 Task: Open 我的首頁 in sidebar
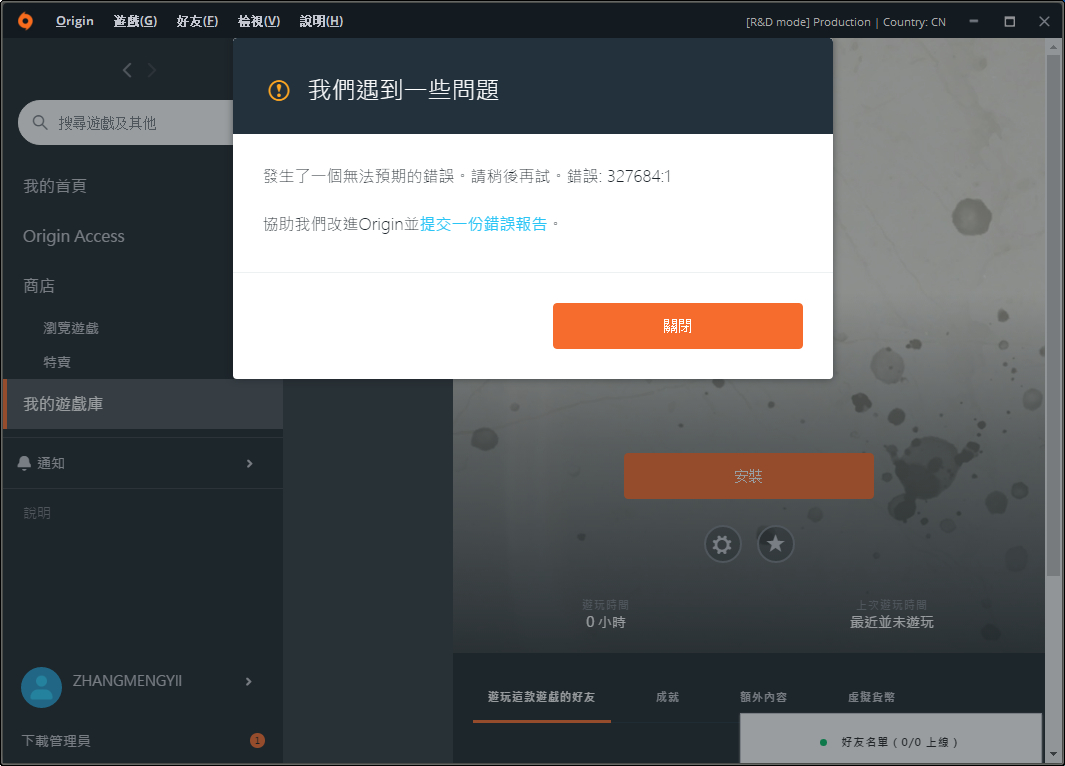click(55, 186)
